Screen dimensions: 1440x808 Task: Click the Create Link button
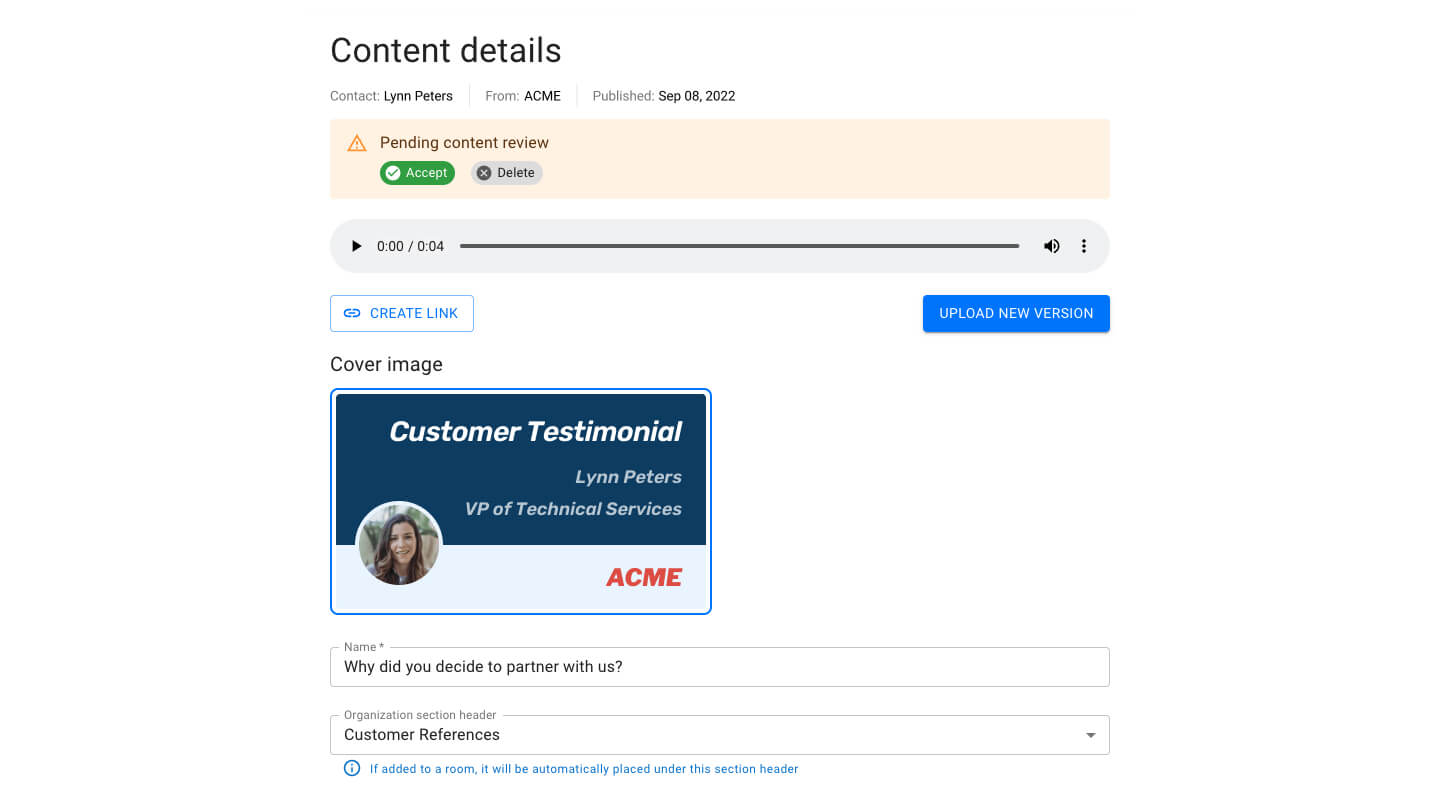(x=402, y=313)
